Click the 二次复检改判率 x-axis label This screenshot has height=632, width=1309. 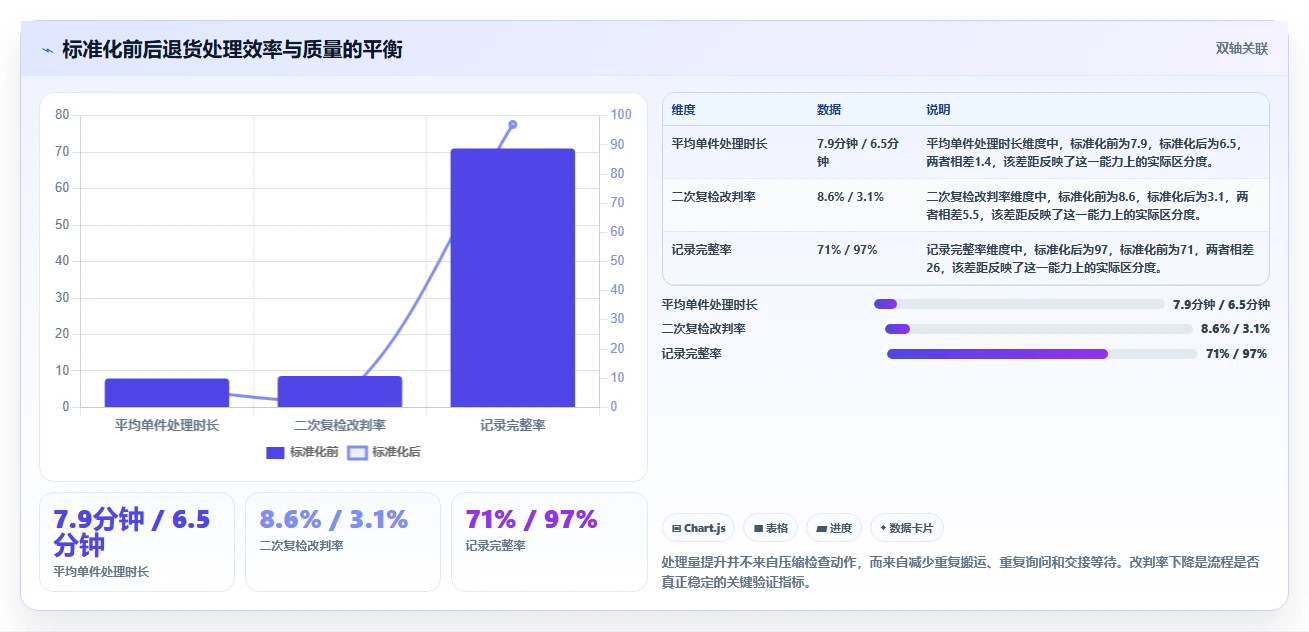(340, 425)
